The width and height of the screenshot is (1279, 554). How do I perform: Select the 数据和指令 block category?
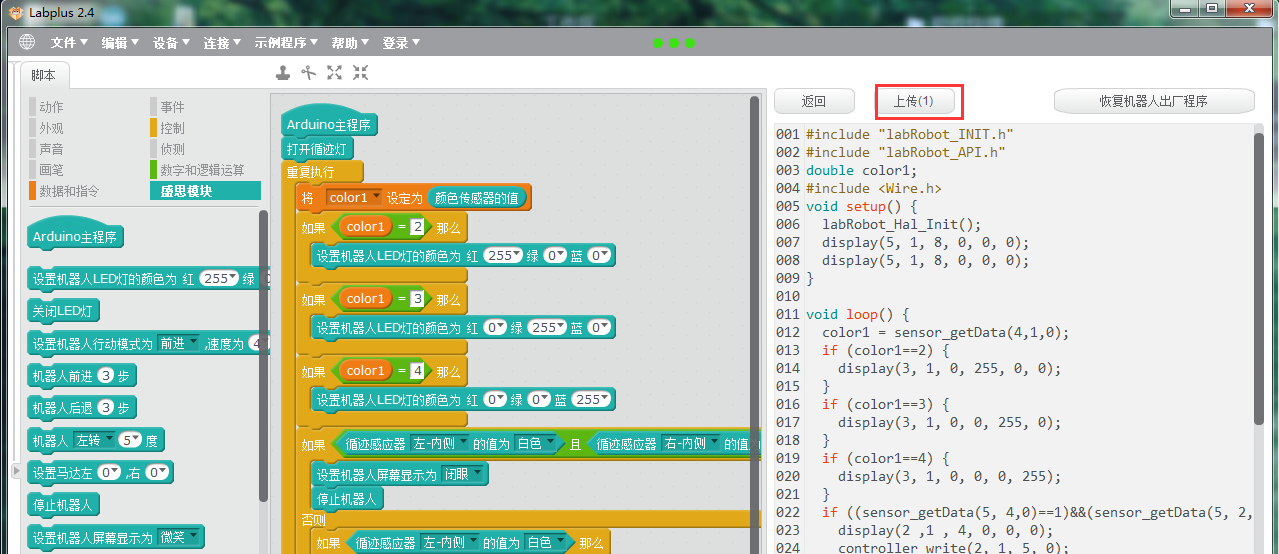coord(69,191)
